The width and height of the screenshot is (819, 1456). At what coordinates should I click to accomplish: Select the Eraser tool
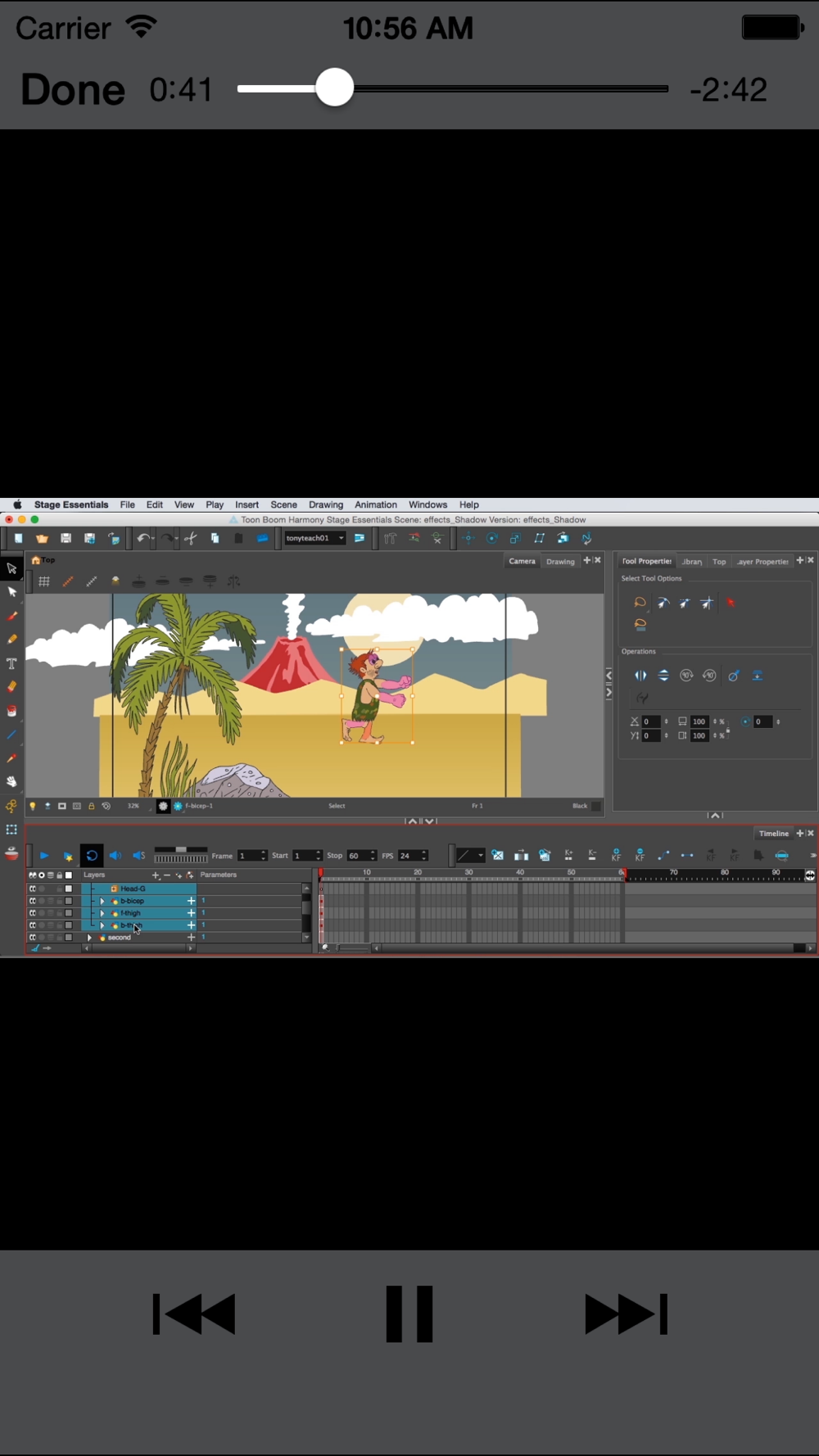11,687
